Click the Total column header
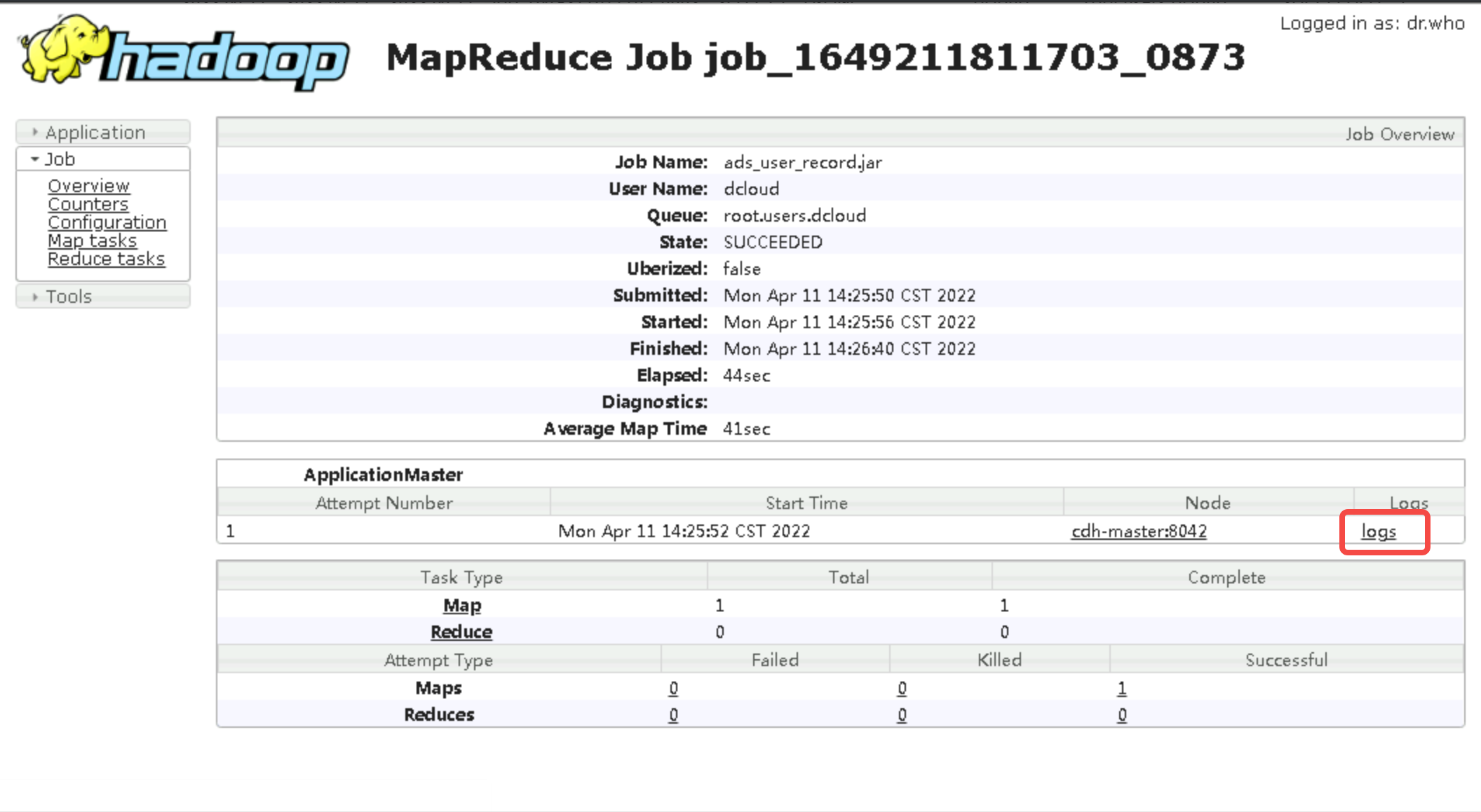The image size is (1481, 812). [848, 577]
